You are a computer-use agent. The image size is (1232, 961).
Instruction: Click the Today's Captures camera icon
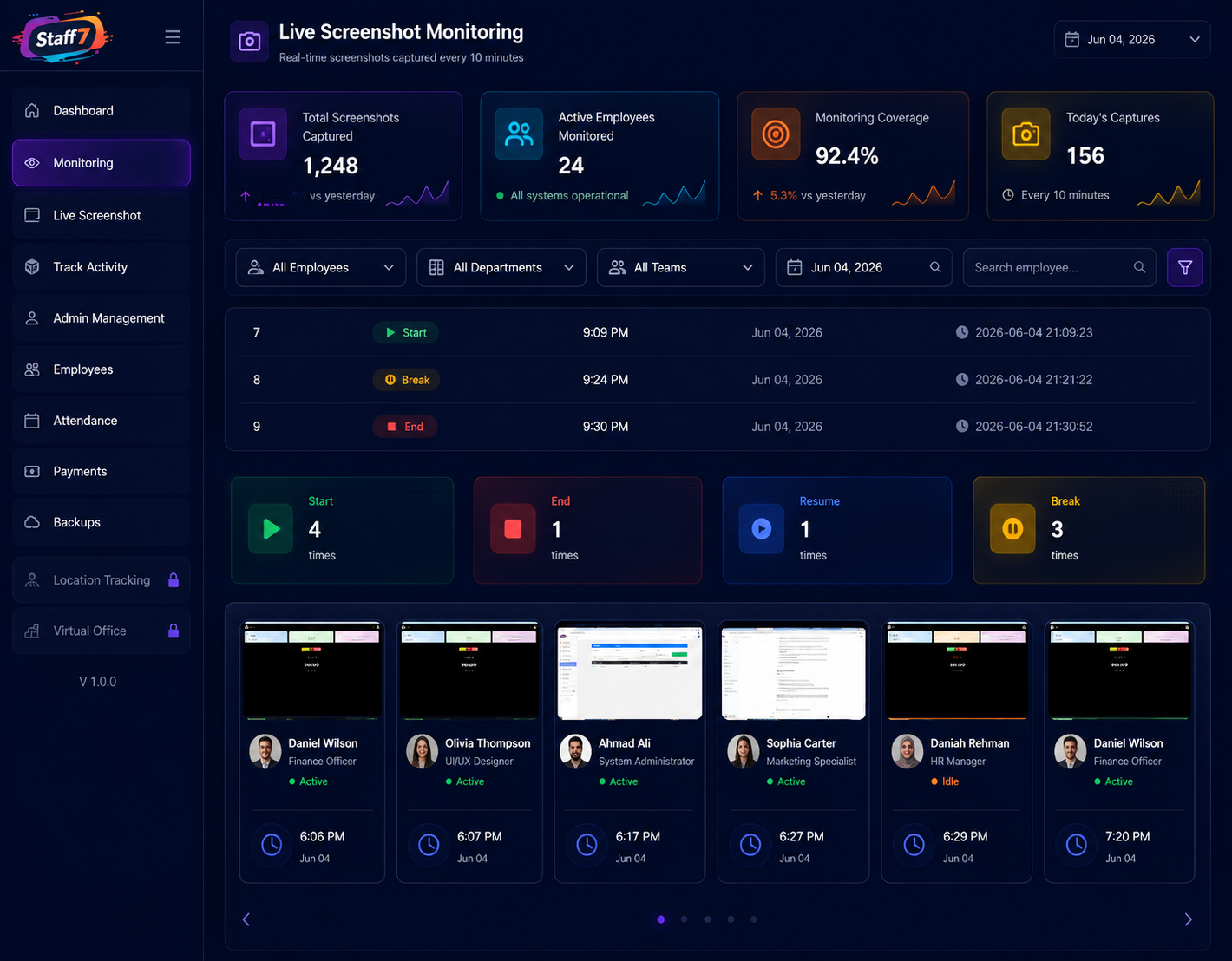point(1026,134)
